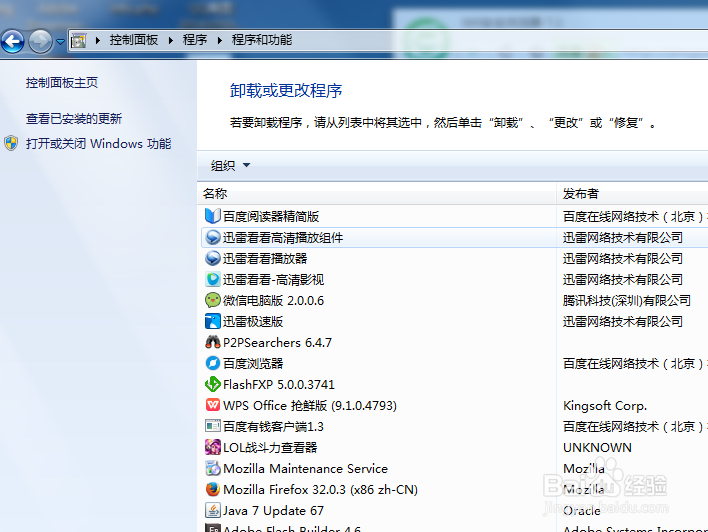Image resolution: width=708 pixels, height=532 pixels.
Task: Click the WPS Office red icon
Action: [x=213, y=405]
